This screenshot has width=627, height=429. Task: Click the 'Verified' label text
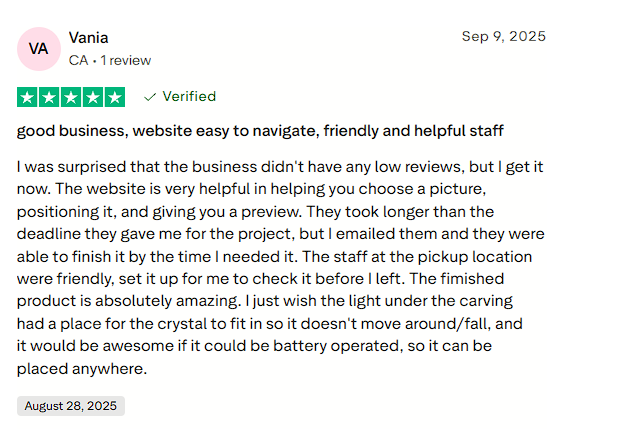coord(189,97)
